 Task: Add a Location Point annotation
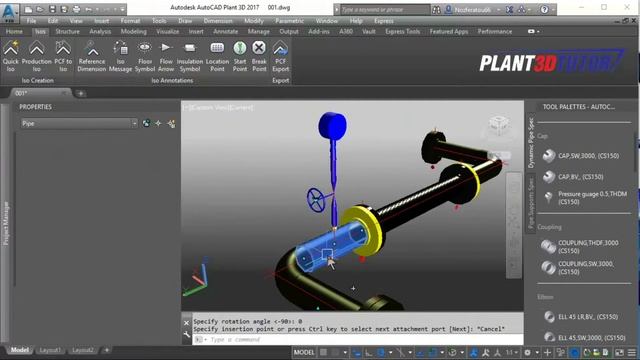217,56
